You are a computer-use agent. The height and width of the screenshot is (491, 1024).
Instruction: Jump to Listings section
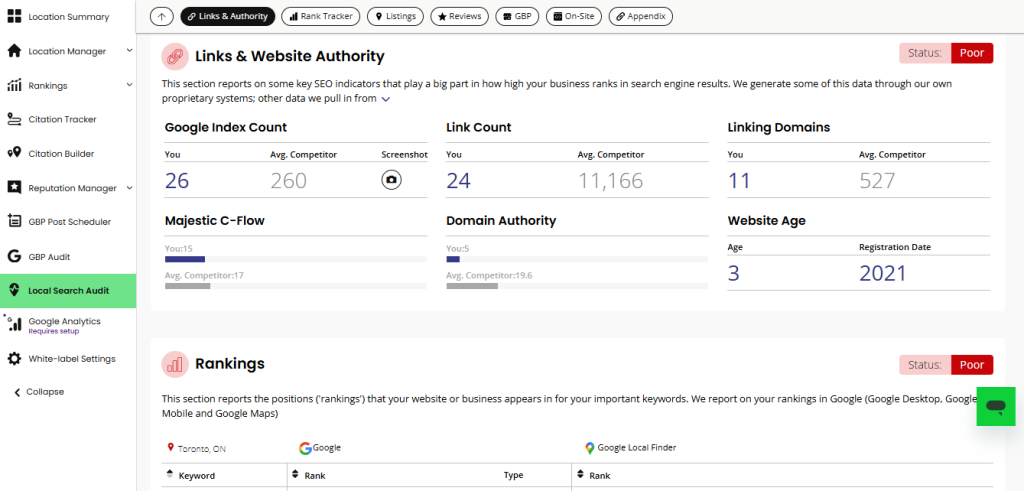395,16
